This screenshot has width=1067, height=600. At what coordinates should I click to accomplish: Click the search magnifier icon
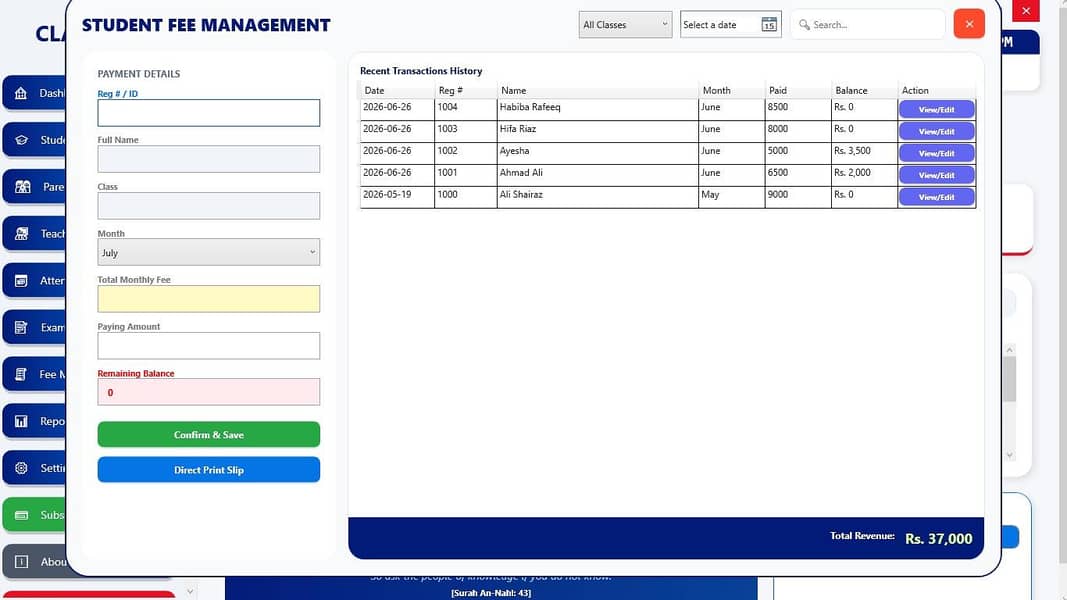click(x=804, y=24)
